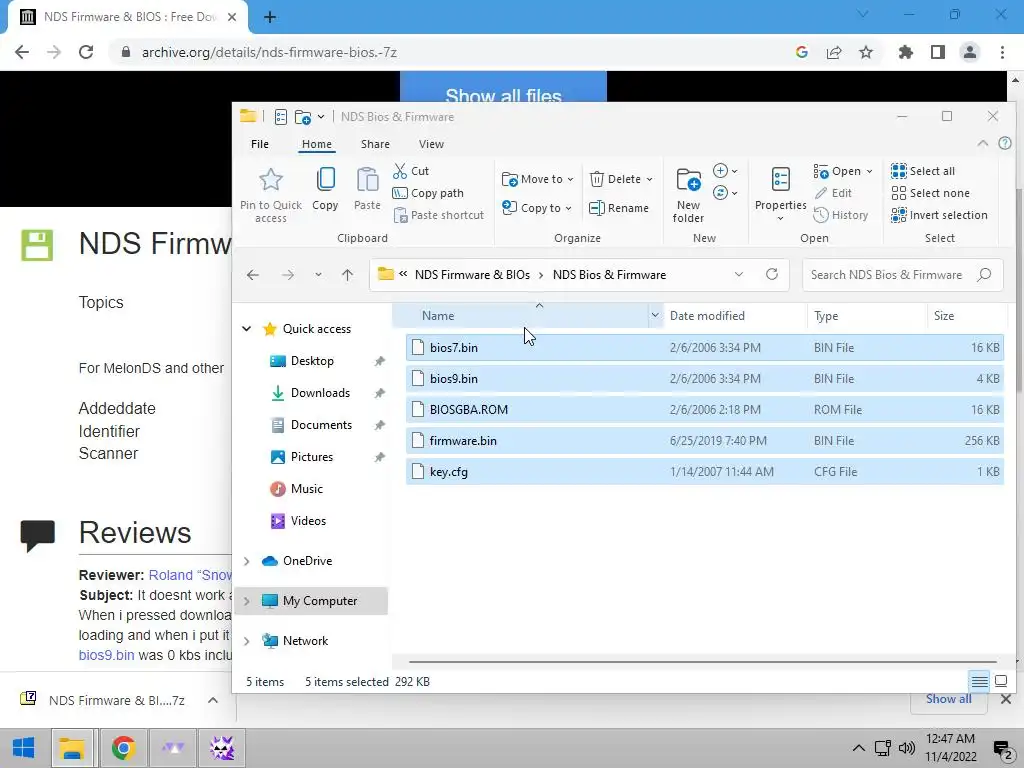
Task: Bookmark this page with the star
Action: point(866,52)
